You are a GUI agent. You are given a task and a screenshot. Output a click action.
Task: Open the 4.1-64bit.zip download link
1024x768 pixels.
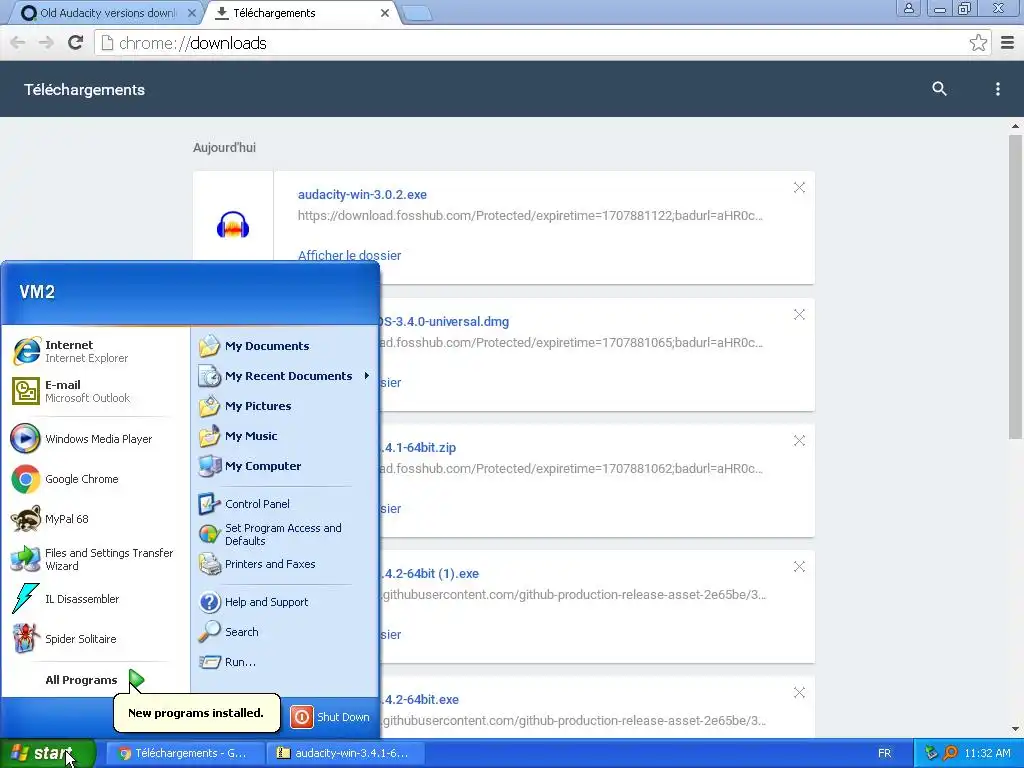point(418,447)
